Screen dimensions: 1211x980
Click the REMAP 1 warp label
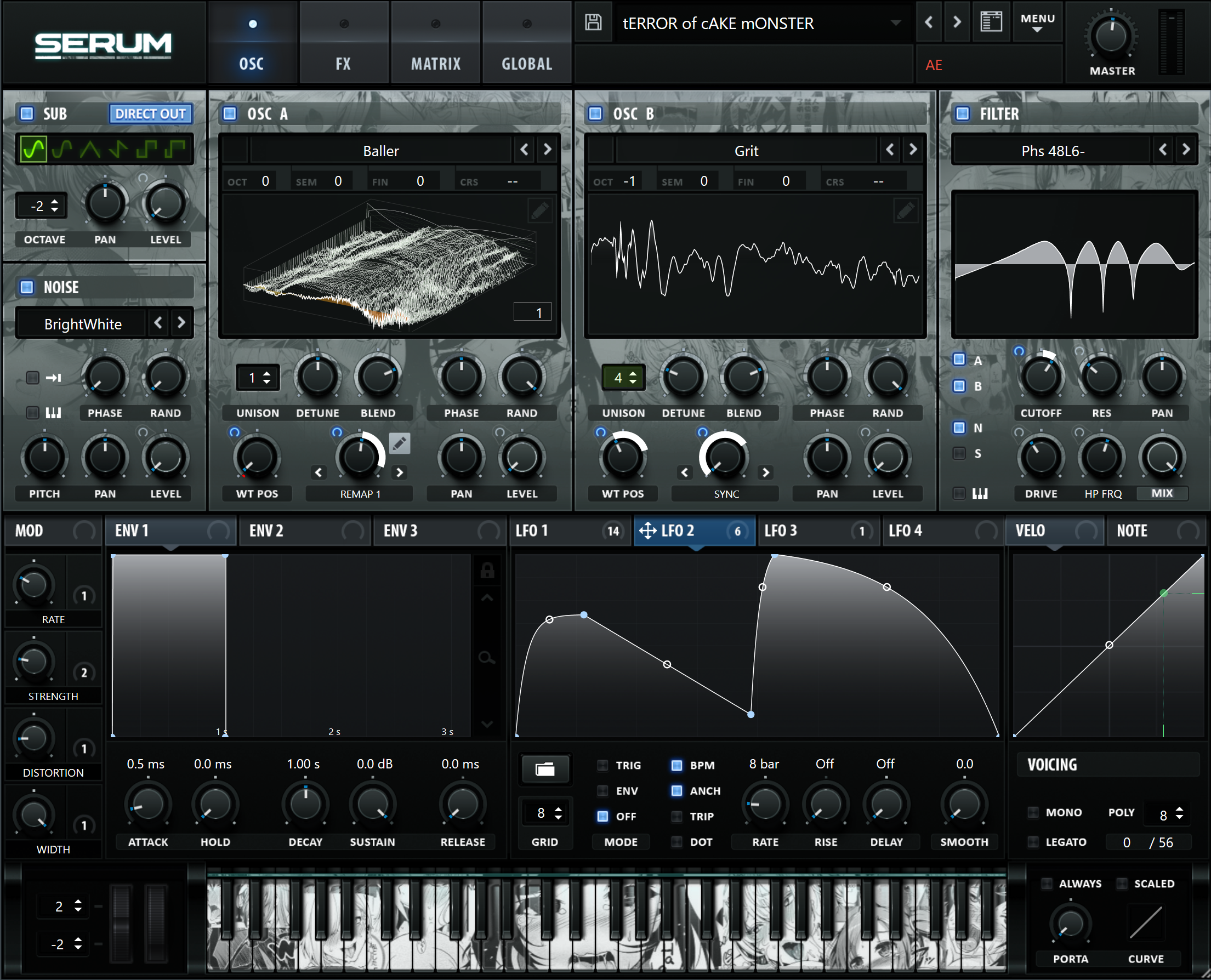tap(360, 493)
